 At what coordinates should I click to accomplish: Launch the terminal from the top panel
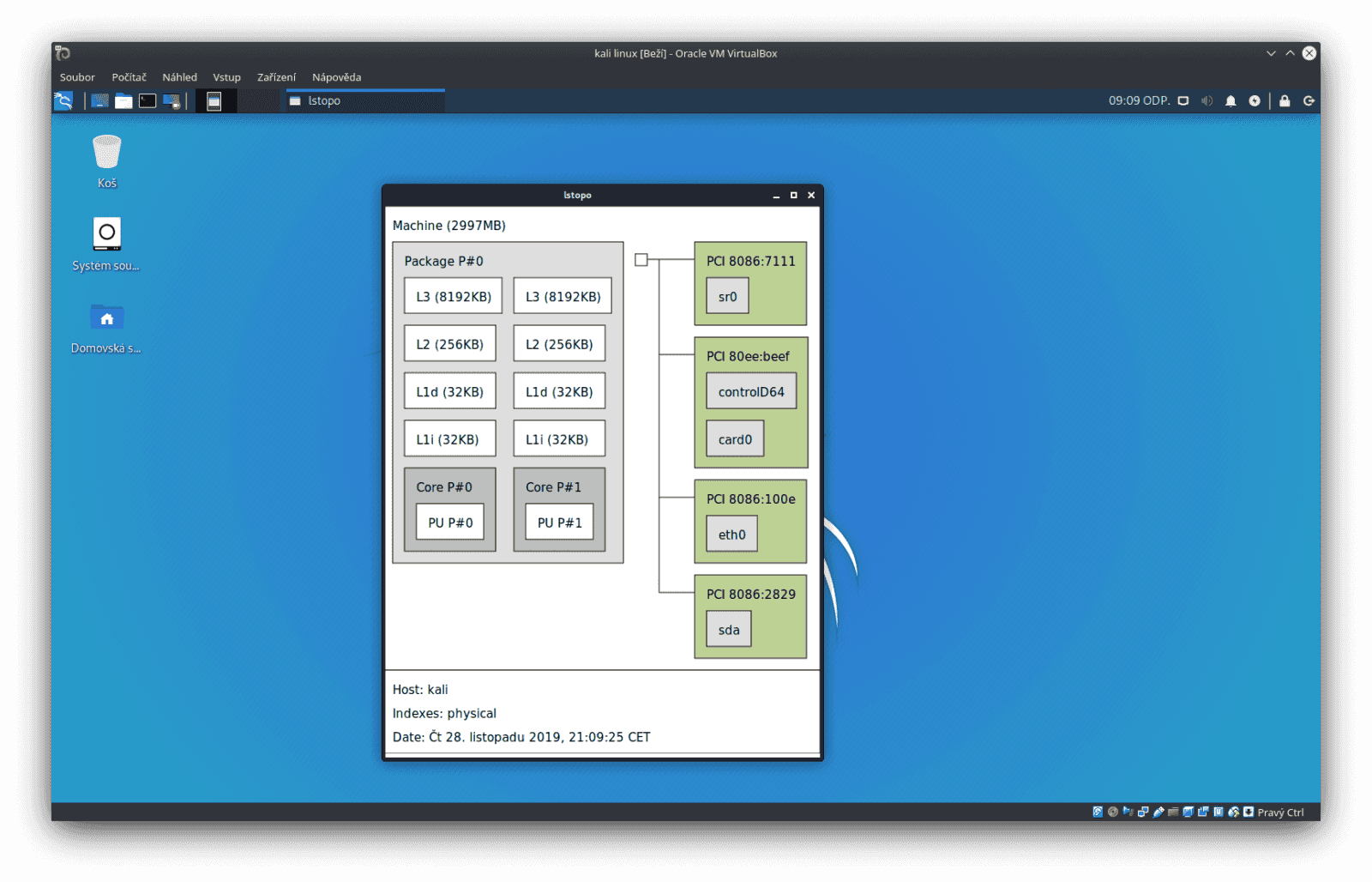[x=147, y=100]
